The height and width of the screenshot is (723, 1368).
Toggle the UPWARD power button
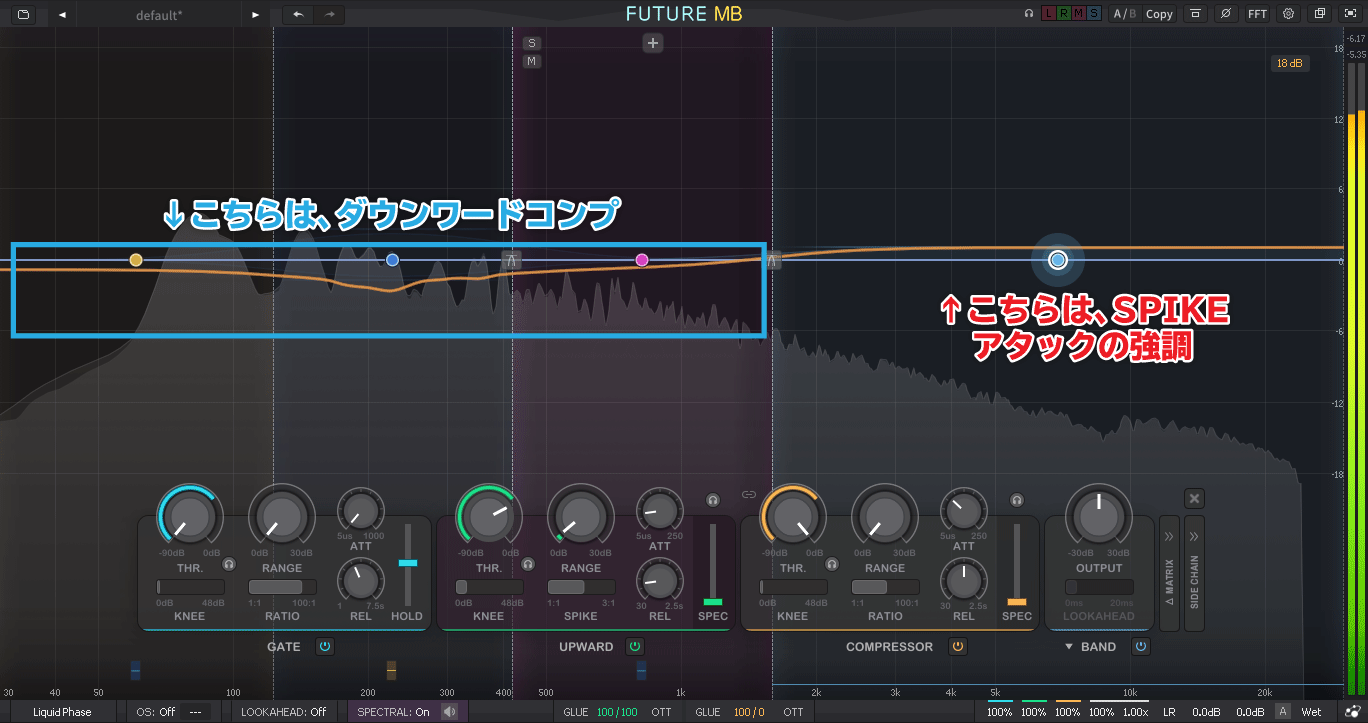(x=634, y=647)
